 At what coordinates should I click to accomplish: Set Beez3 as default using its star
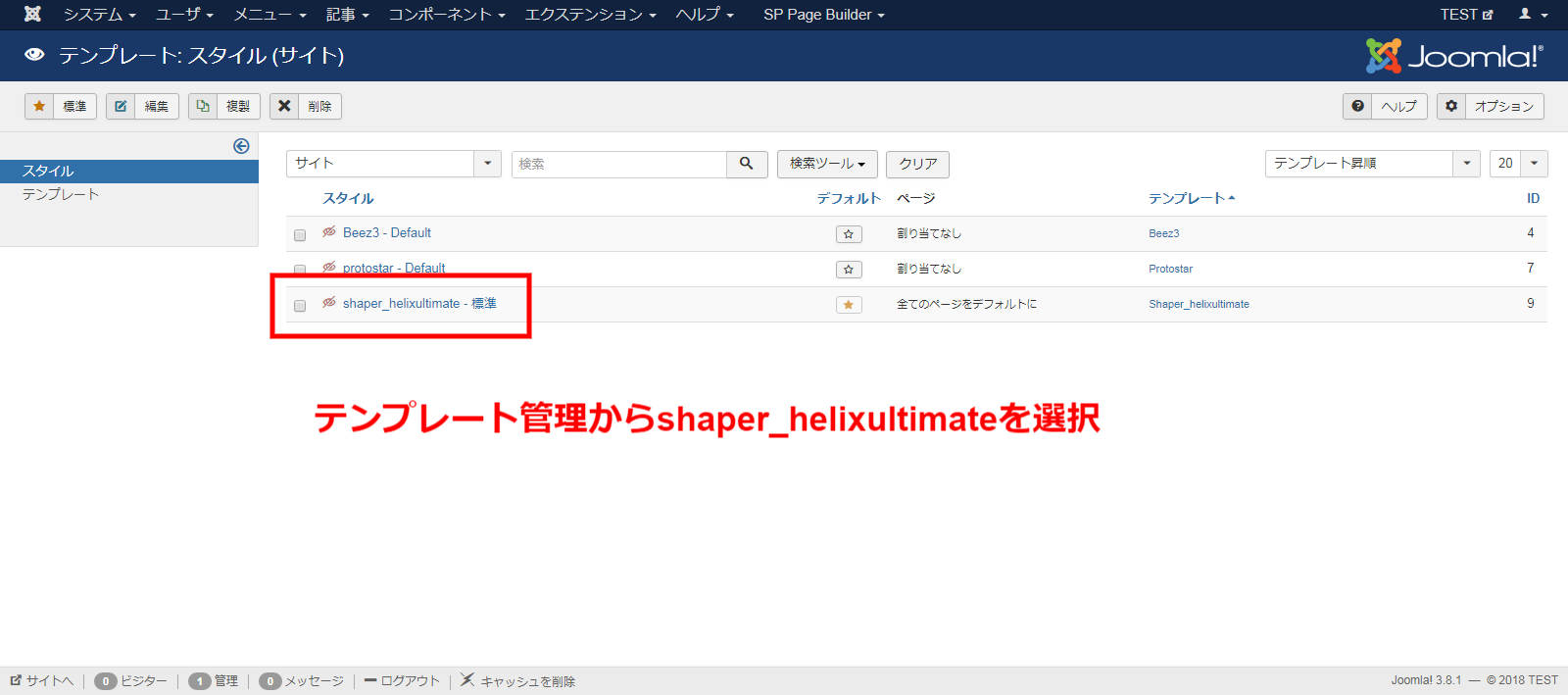(849, 234)
